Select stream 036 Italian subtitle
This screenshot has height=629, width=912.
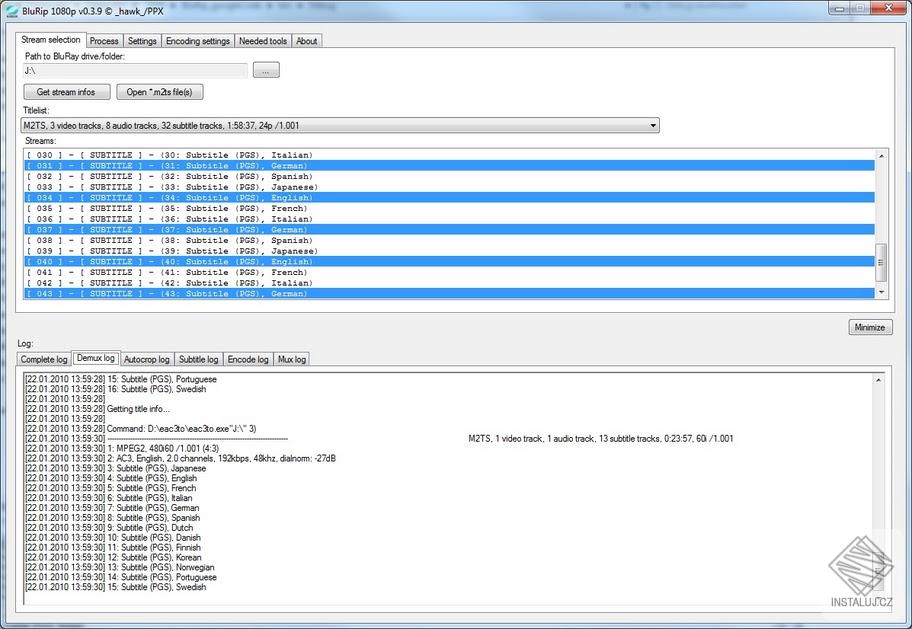point(448,219)
